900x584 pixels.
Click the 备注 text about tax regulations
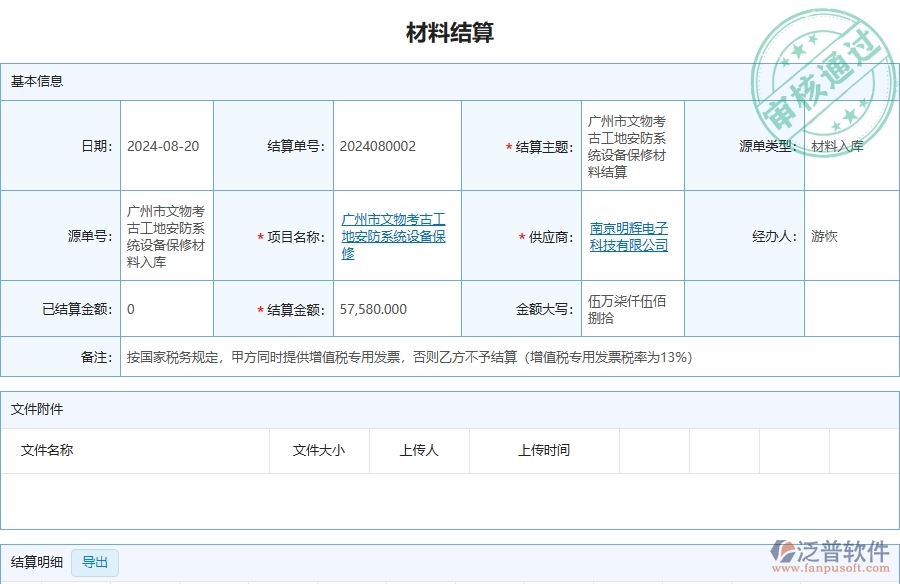pyautogui.click(x=410, y=357)
